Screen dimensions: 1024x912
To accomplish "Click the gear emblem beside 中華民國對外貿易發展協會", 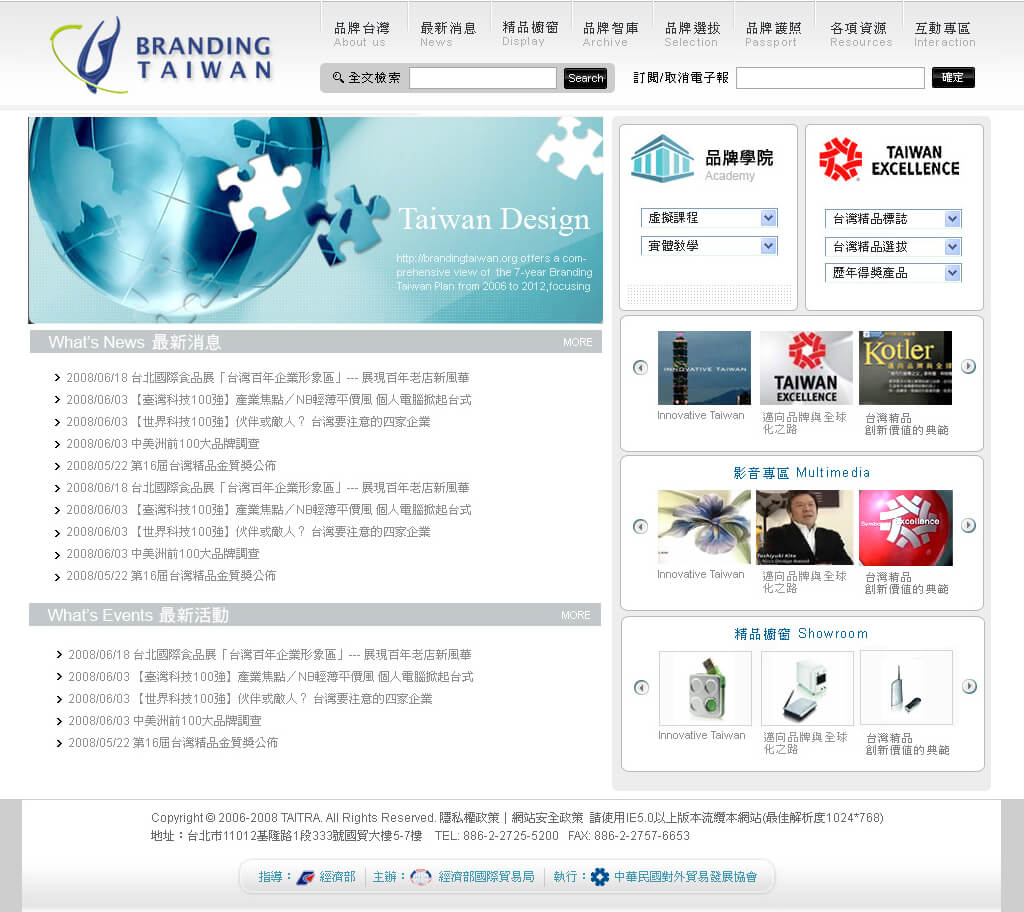I will 600,877.
